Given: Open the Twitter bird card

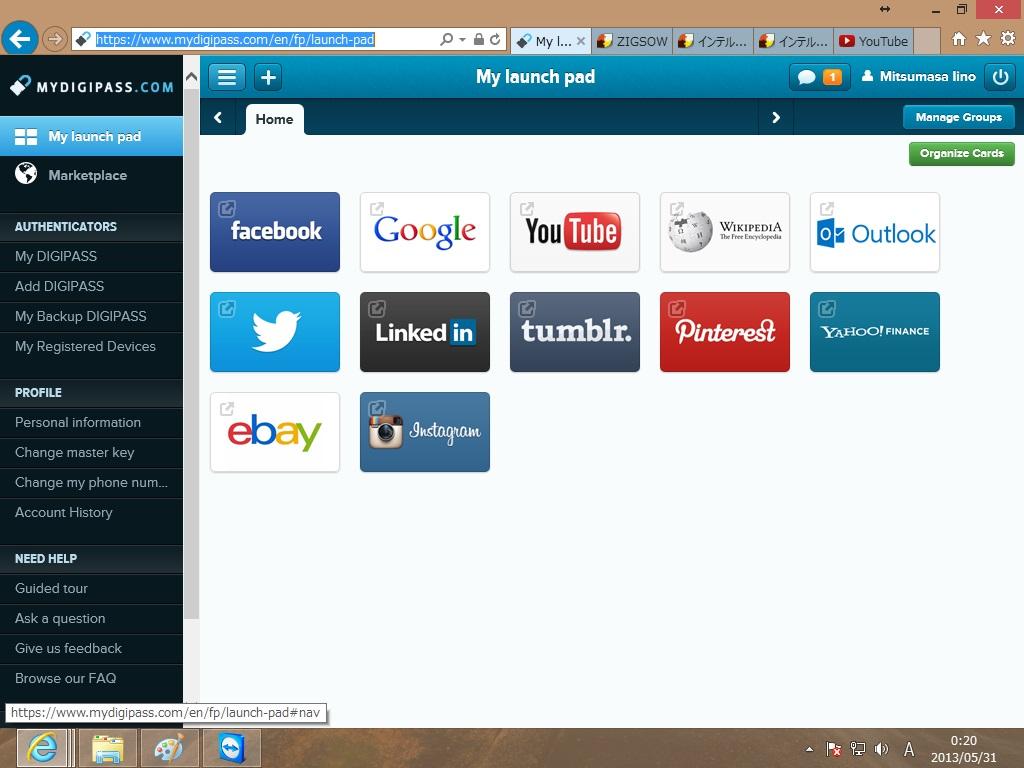Looking at the screenshot, I should click(274, 332).
